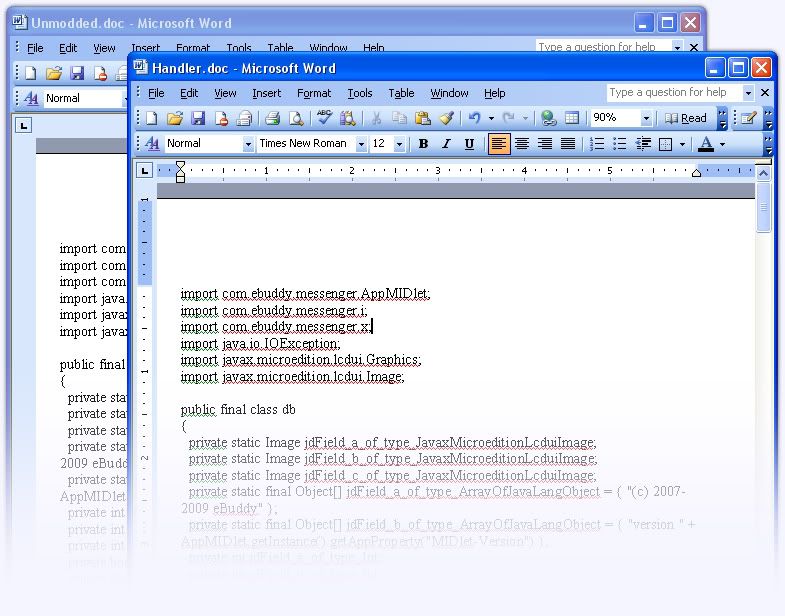Click the icon right of Read button
Viewport: 785px width, 616px height.
tap(748, 118)
